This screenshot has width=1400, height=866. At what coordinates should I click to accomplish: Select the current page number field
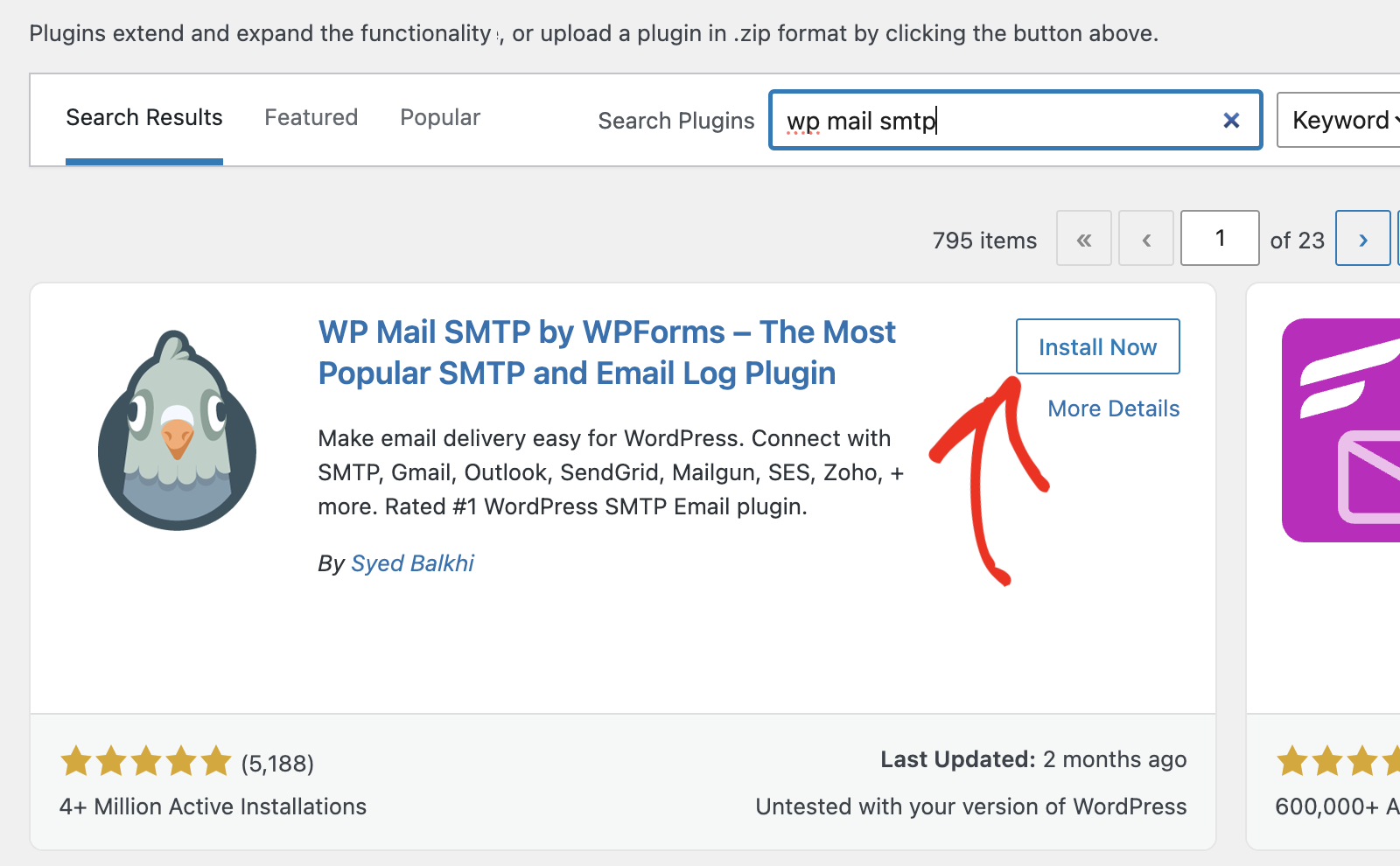coord(1220,238)
